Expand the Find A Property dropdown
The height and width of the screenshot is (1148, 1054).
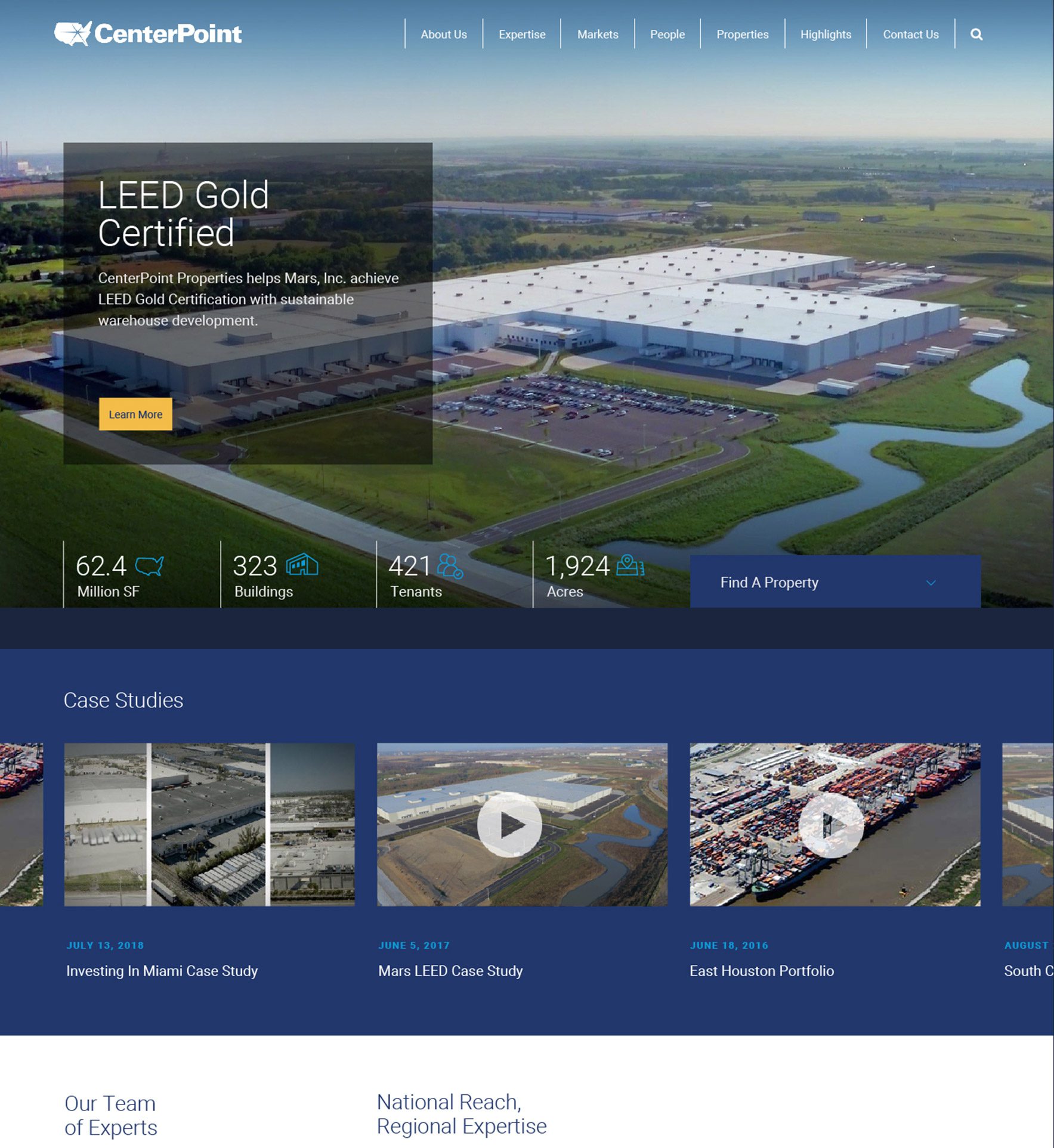click(835, 581)
